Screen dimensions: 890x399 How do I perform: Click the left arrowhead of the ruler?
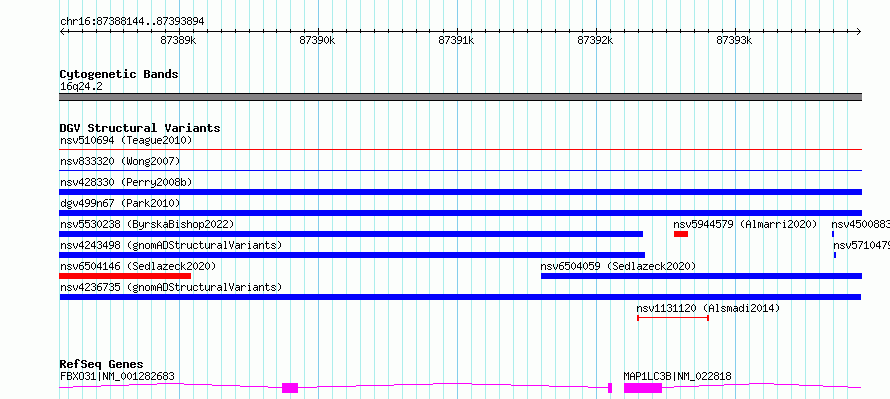pos(62,31)
